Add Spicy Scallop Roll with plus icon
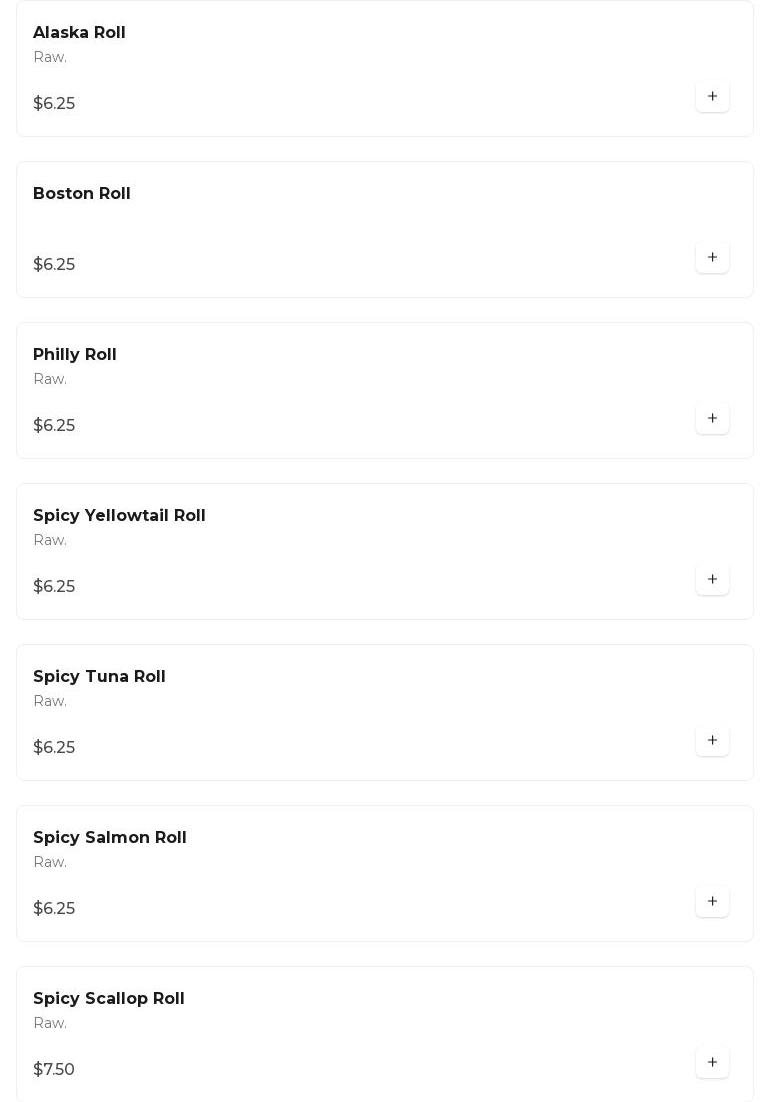The width and height of the screenshot is (770, 1102). 712,1063
